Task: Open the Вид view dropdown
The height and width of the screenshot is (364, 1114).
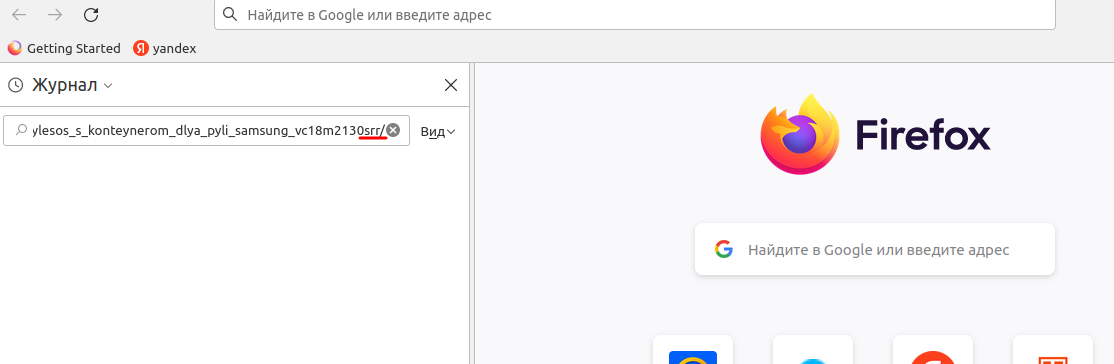Action: 437,132
